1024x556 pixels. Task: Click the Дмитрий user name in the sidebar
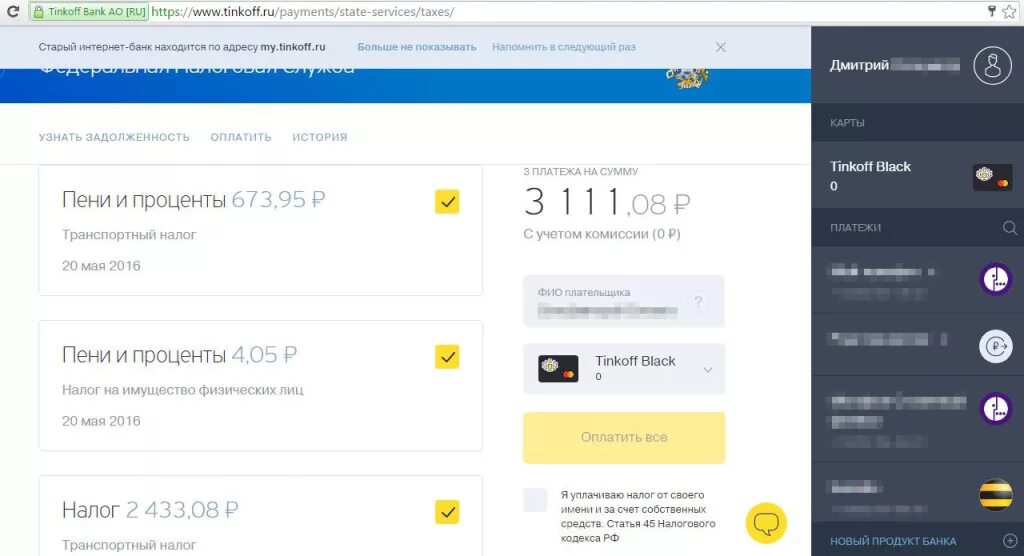click(x=859, y=65)
